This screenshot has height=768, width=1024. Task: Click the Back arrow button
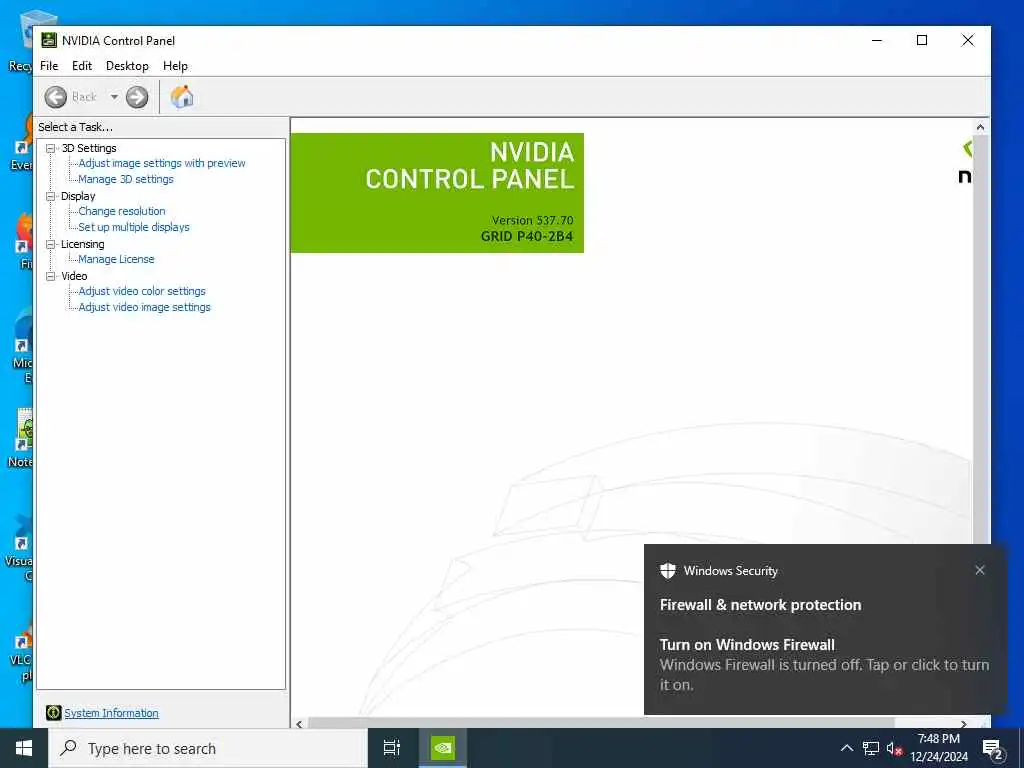tap(56, 97)
